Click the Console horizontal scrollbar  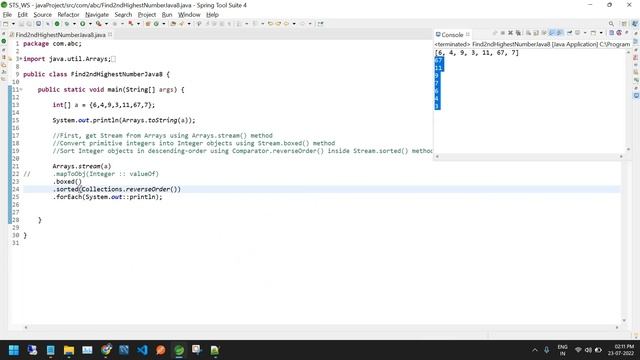(x=529, y=156)
